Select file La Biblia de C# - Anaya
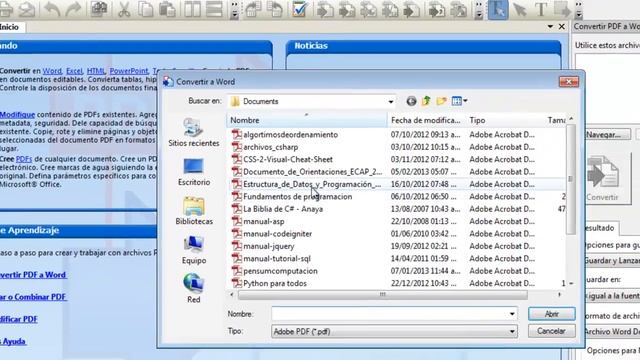The image size is (640, 360). (x=283, y=209)
